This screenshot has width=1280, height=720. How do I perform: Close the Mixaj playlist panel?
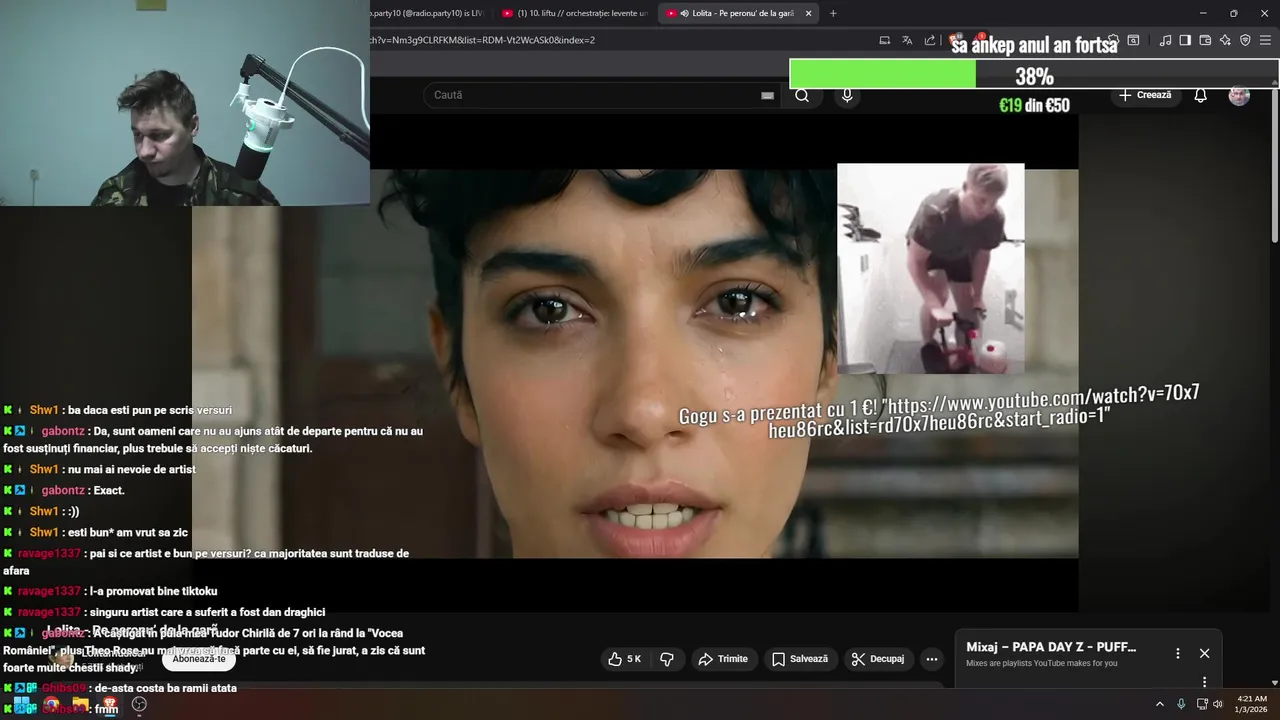[1204, 653]
